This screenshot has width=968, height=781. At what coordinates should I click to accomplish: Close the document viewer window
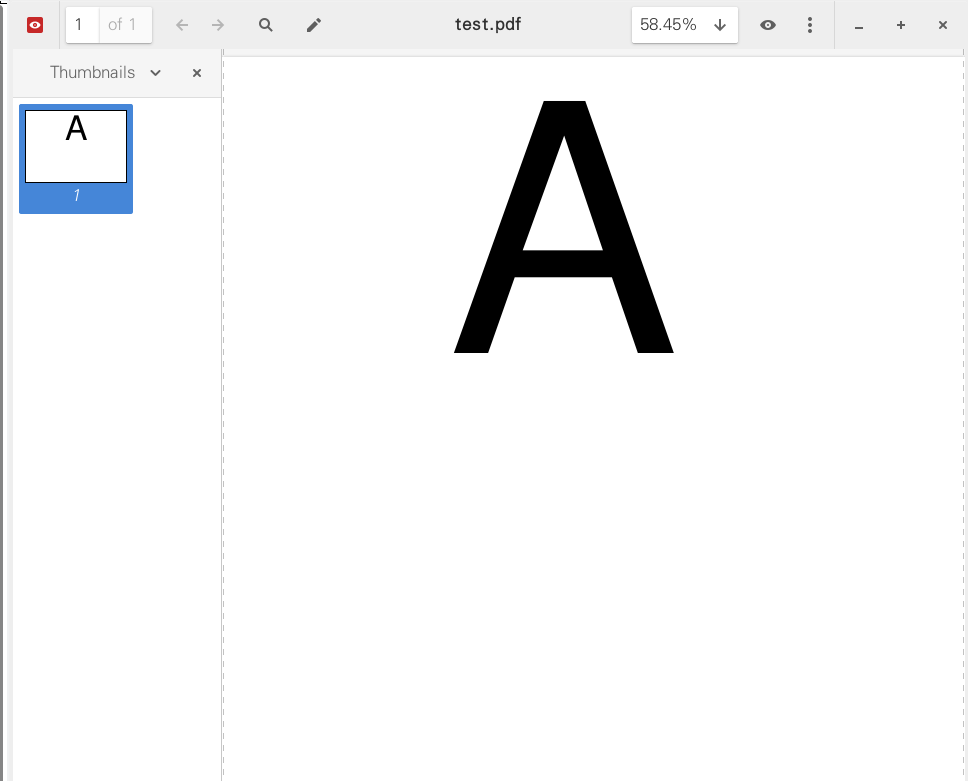[x=943, y=25]
